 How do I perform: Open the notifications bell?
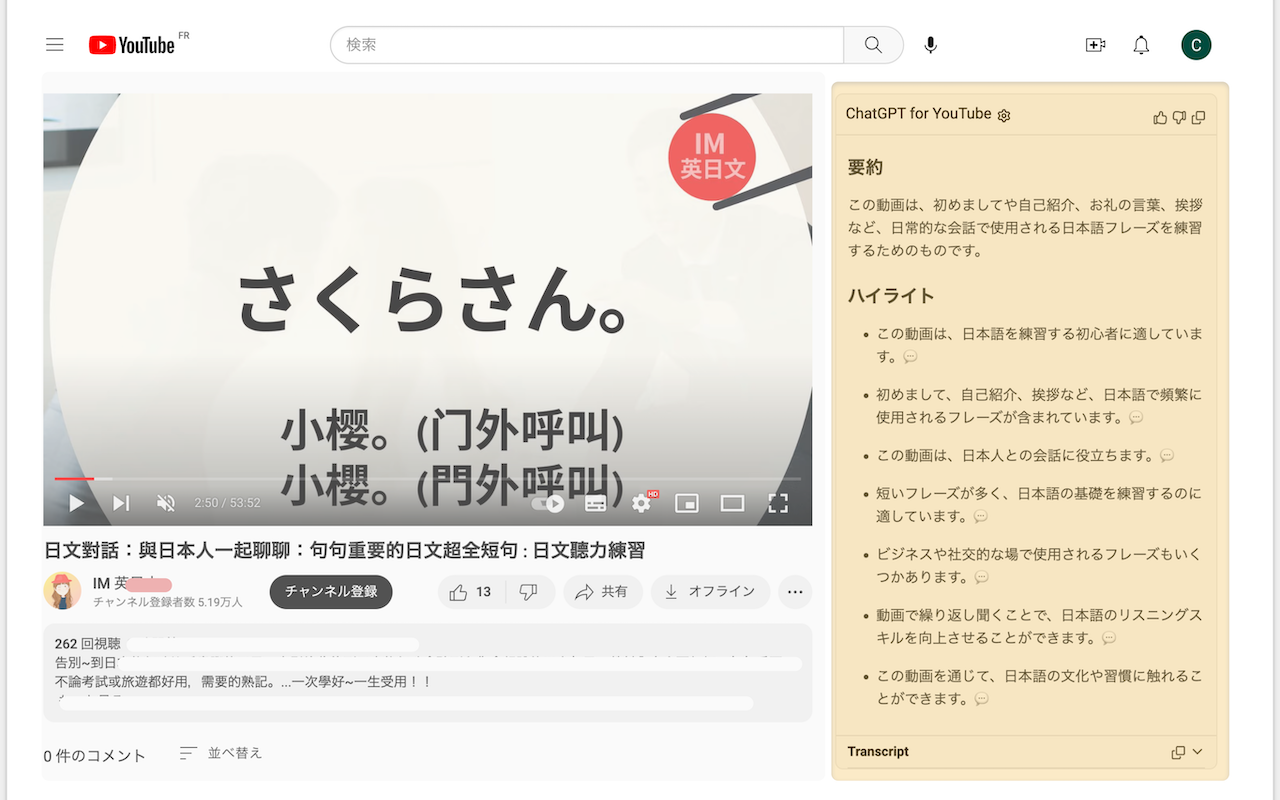point(1141,45)
